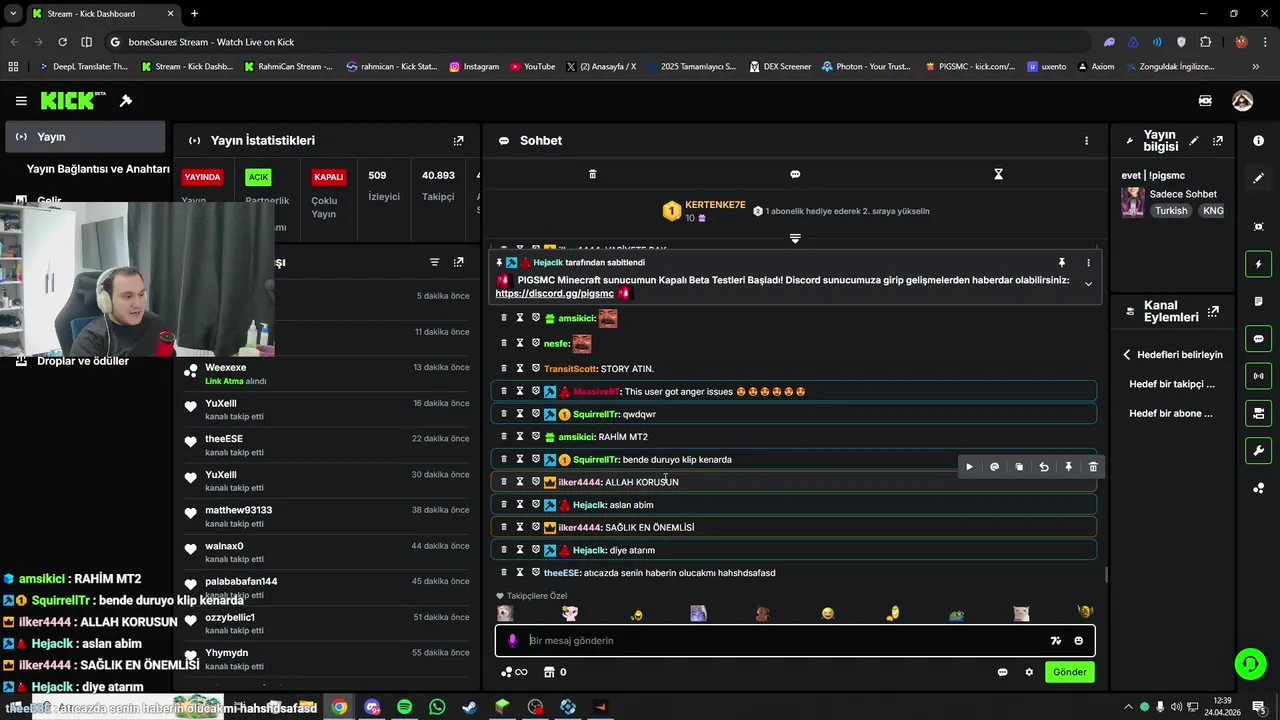Screen dimensions: 1280x720
Task: Open the Instagram bookmark
Action: click(474, 67)
